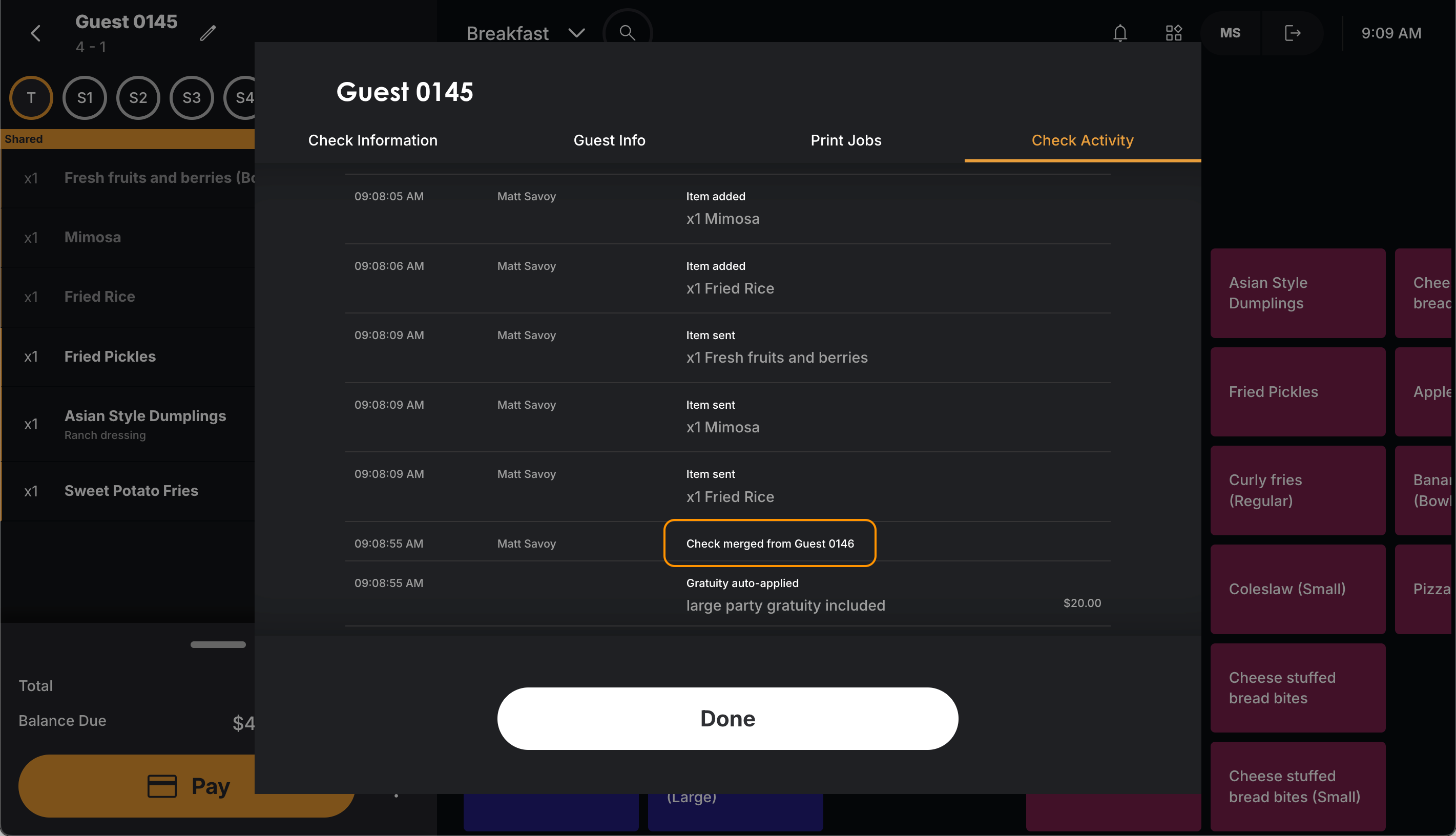Open the Print Jobs tab
Viewport: 1456px width, 836px height.
(x=846, y=140)
